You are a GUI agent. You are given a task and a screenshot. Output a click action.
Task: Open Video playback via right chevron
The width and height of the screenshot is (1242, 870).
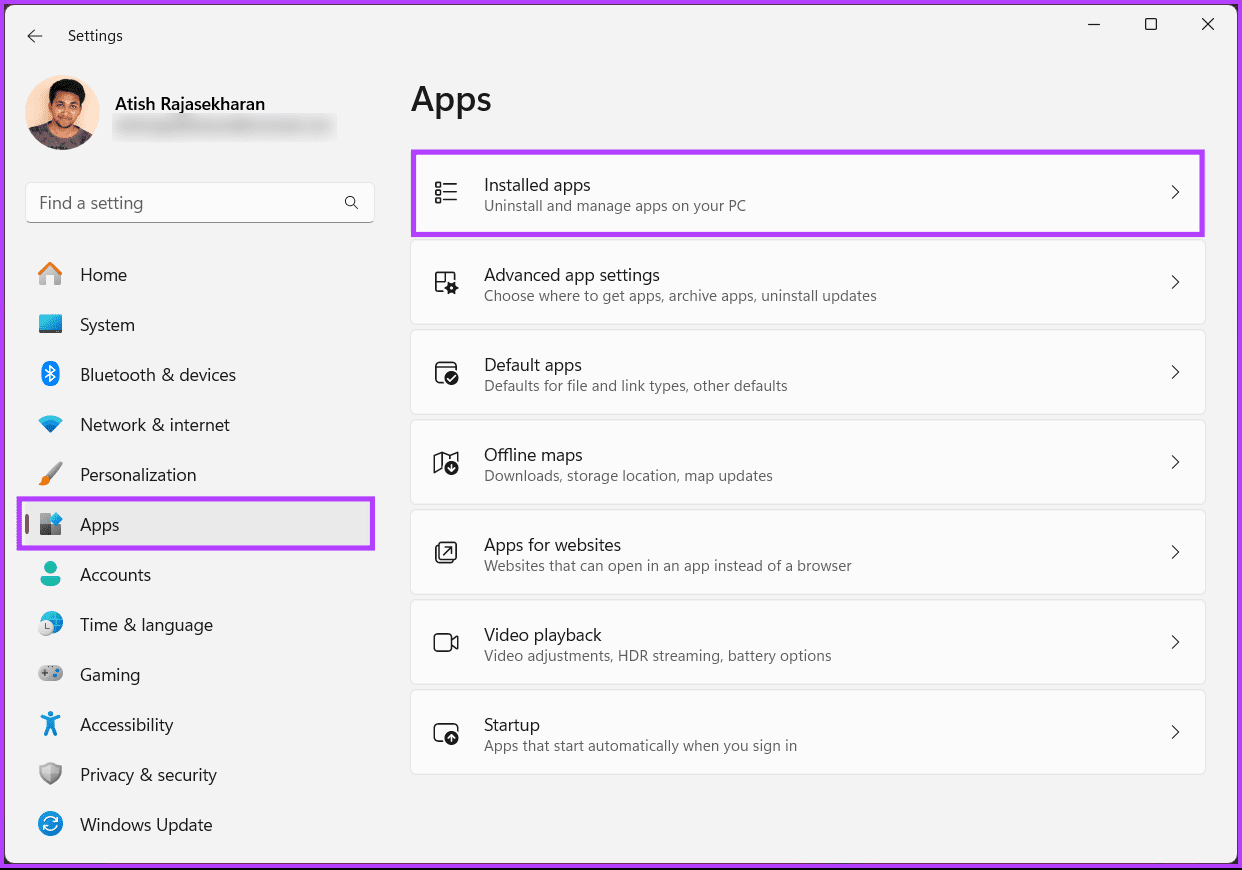click(x=1175, y=643)
